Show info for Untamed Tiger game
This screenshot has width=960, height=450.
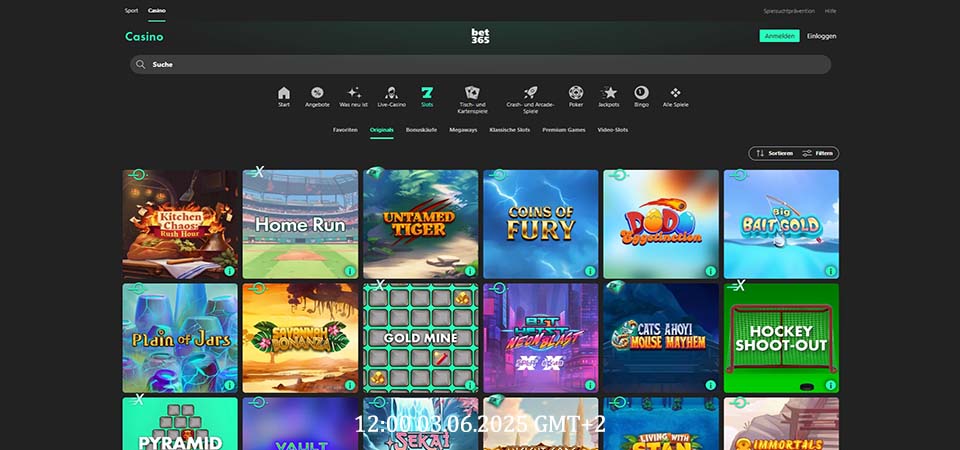coord(470,271)
